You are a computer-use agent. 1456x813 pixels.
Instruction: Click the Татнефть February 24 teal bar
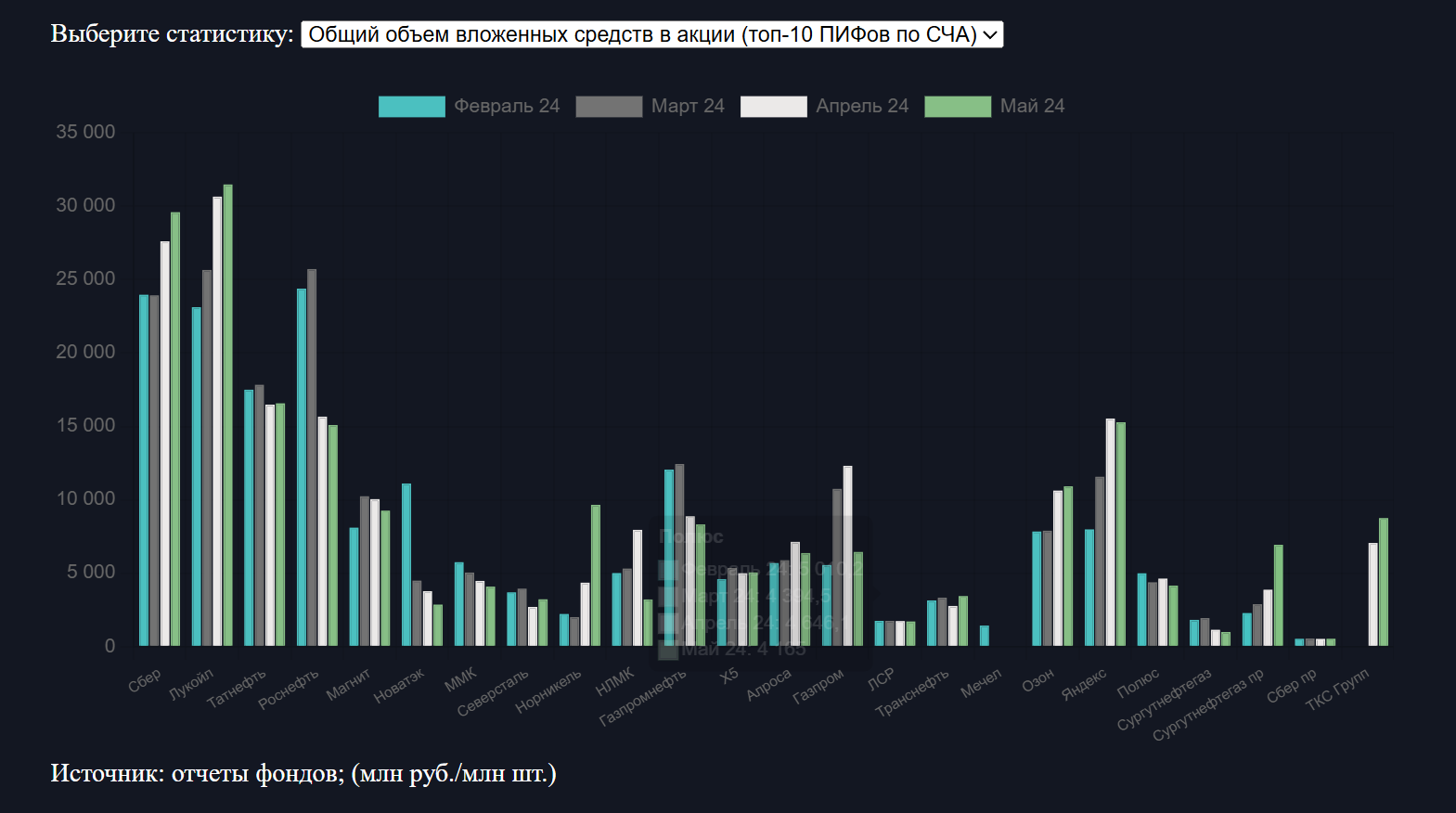point(249,518)
